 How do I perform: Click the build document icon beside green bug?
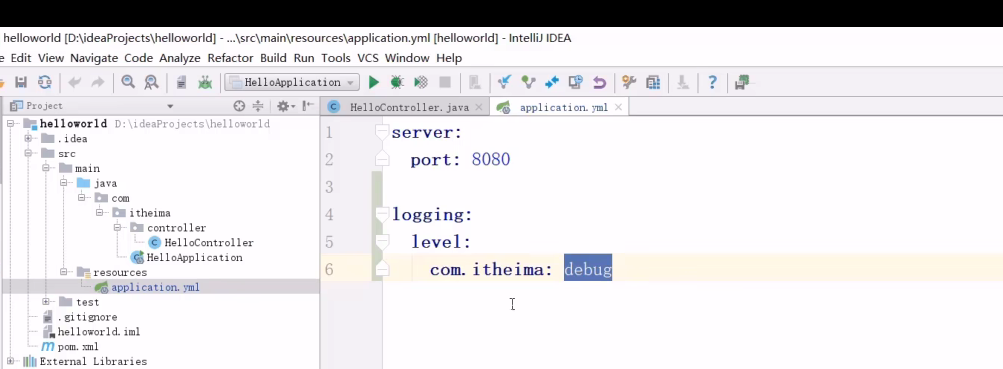[182, 82]
